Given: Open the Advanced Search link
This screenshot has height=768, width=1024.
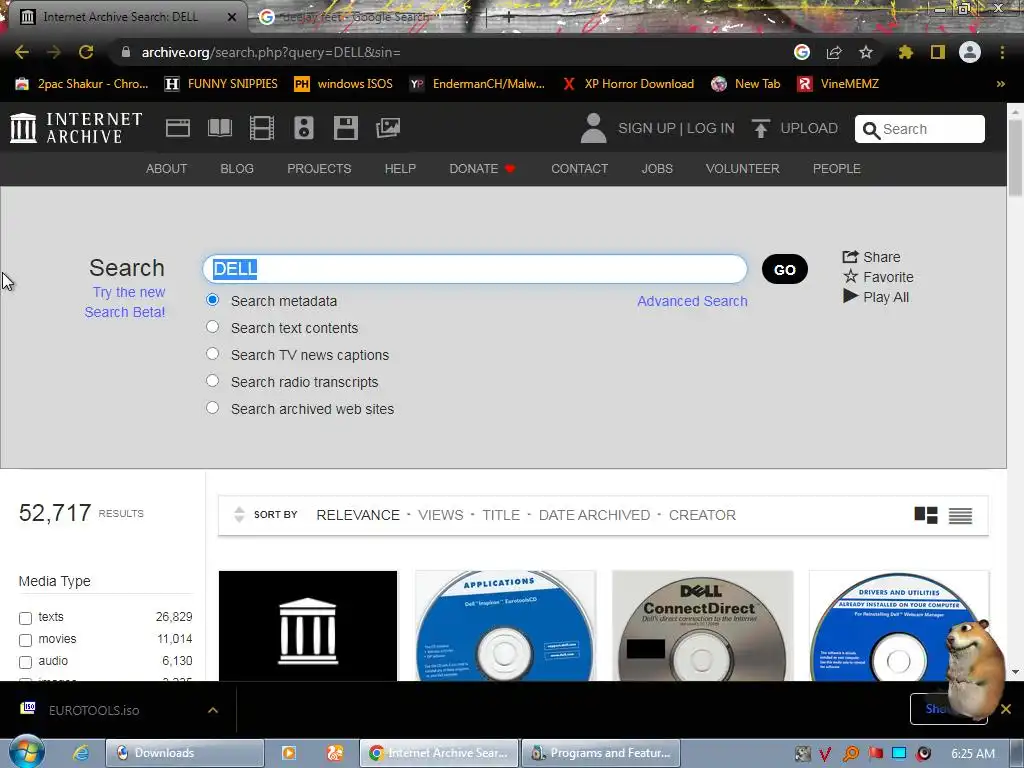Looking at the screenshot, I should coord(692,301).
